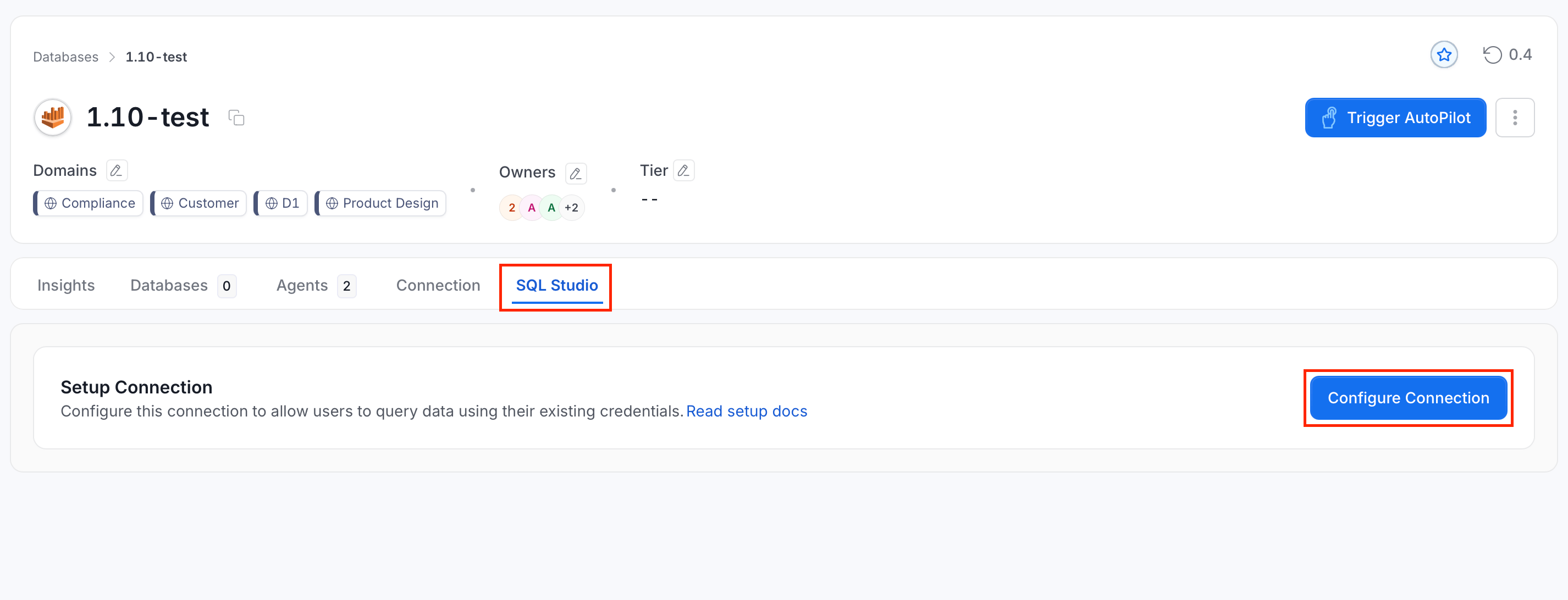Image resolution: width=1568 pixels, height=600 pixels.
Task: Click the service logo icon beside 1.10-test
Action: click(53, 118)
